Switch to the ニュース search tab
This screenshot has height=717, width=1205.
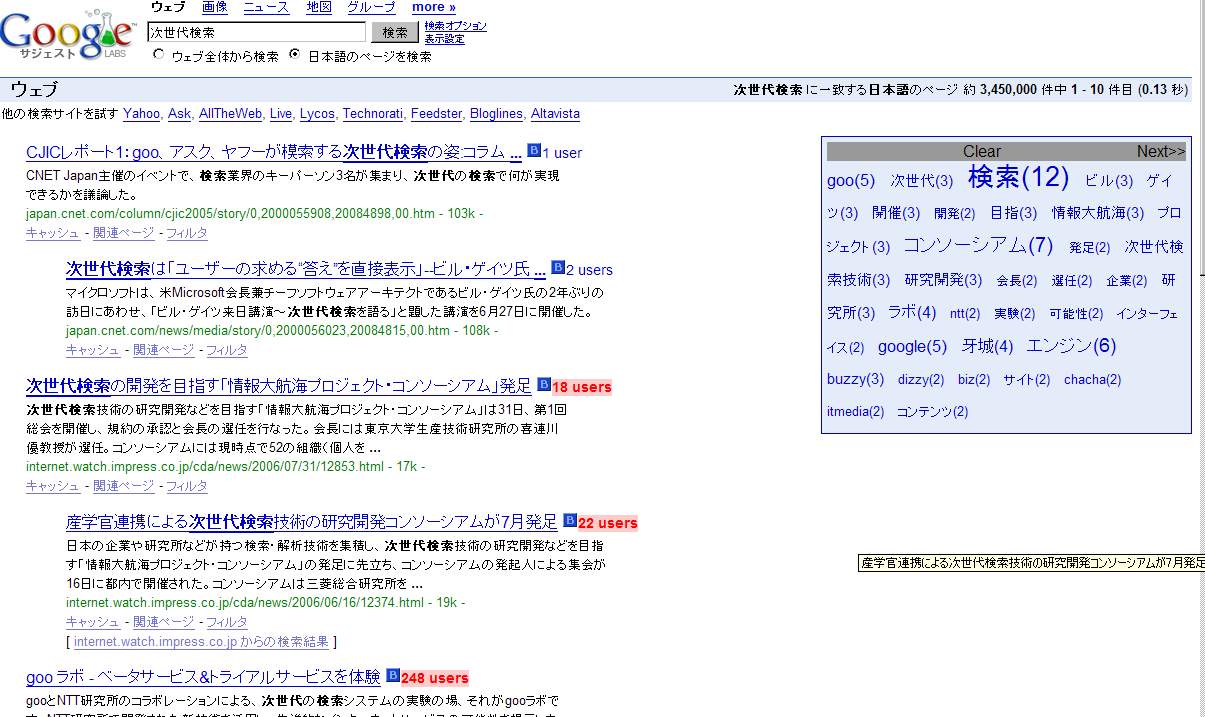[266, 7]
